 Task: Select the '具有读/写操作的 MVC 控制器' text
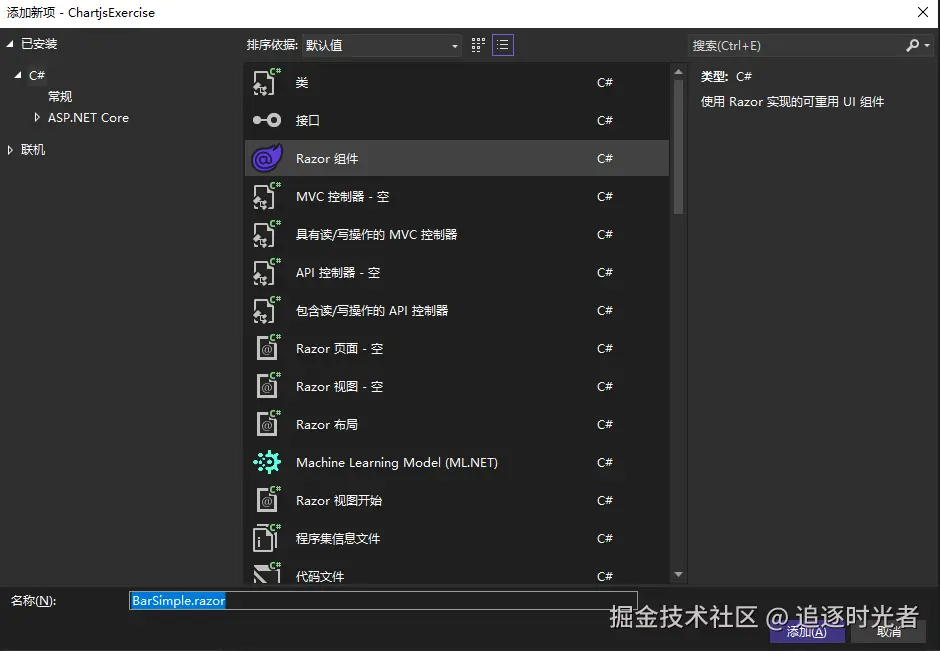[376, 234]
